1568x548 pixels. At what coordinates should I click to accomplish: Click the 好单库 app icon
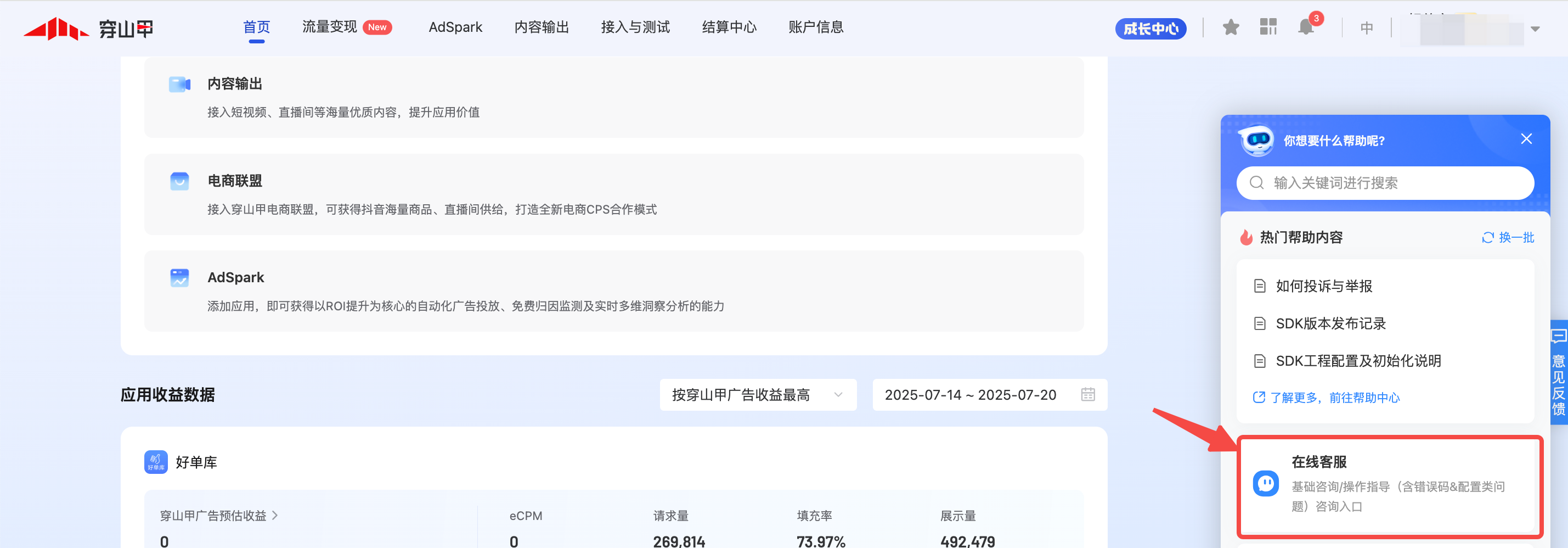(x=156, y=462)
